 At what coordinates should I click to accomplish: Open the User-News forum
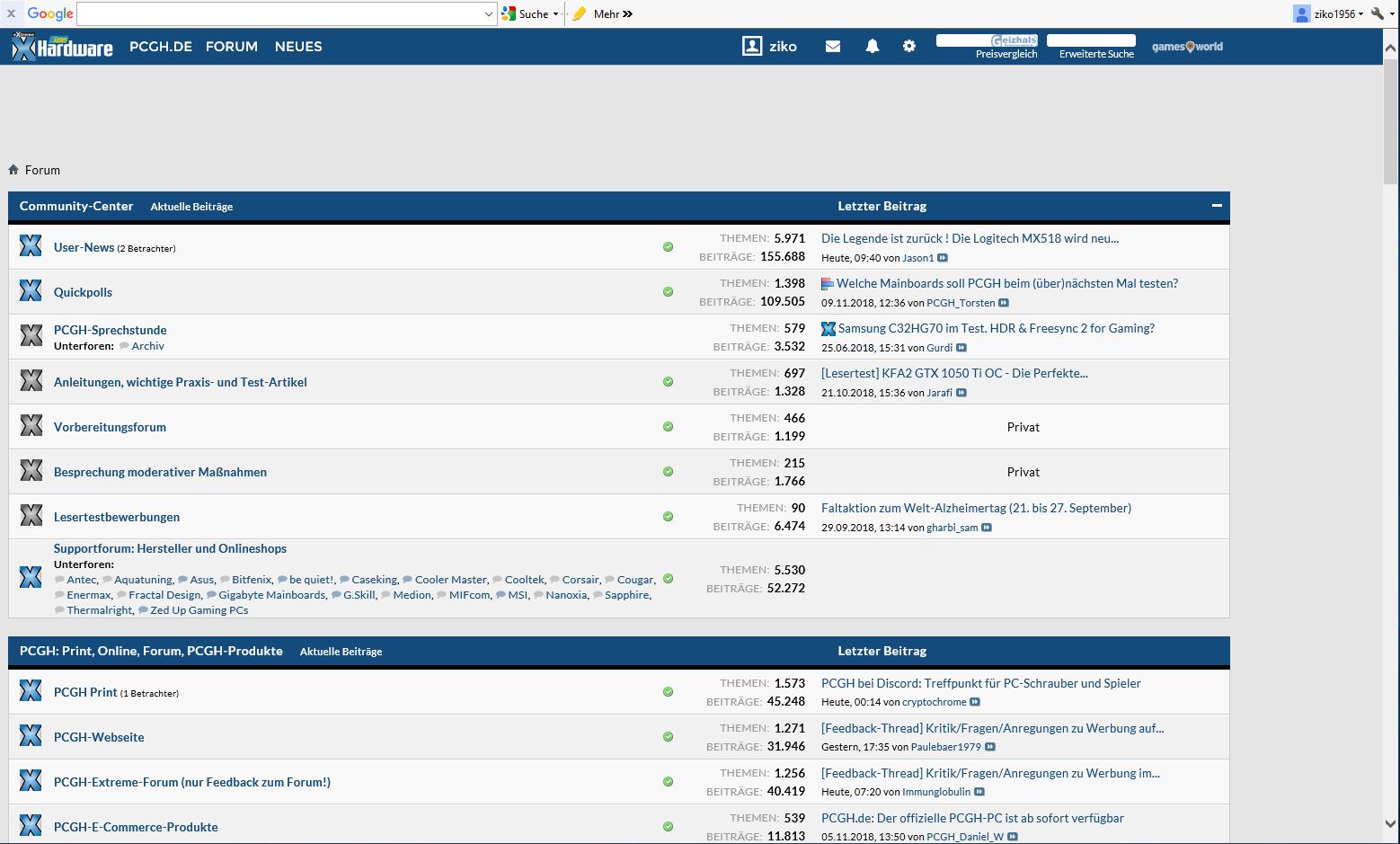click(84, 247)
